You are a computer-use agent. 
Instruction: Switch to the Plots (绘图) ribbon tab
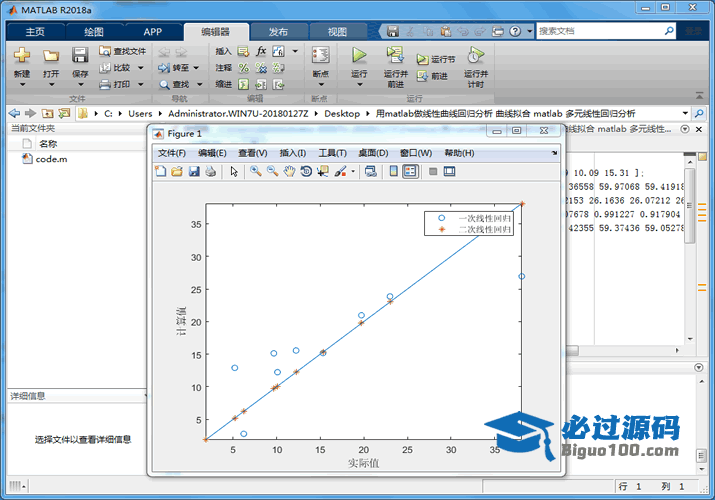tap(93, 32)
